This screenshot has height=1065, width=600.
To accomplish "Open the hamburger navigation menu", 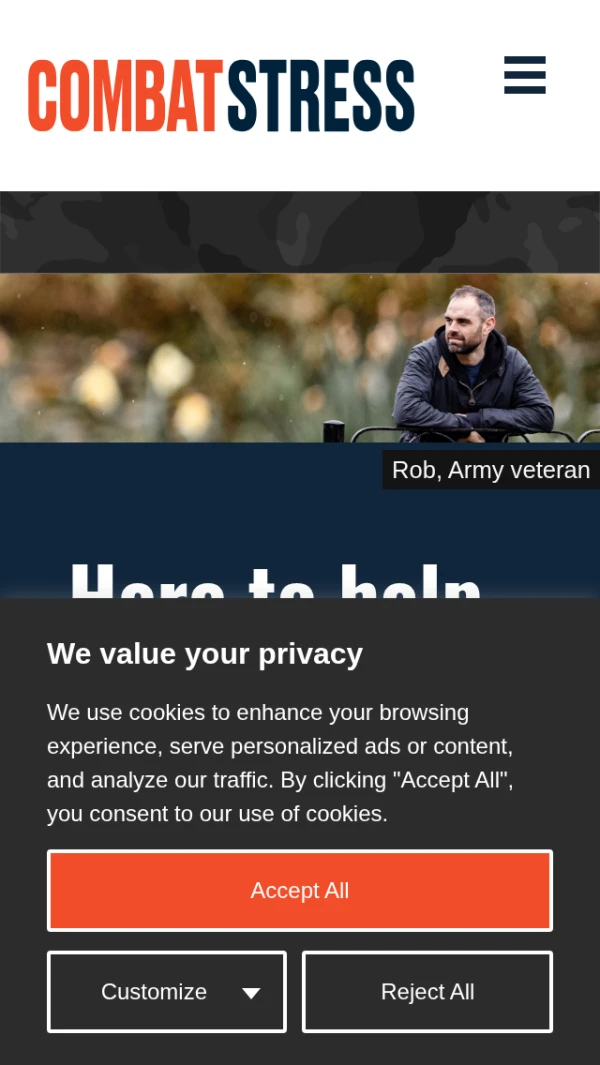I will click(x=525, y=75).
